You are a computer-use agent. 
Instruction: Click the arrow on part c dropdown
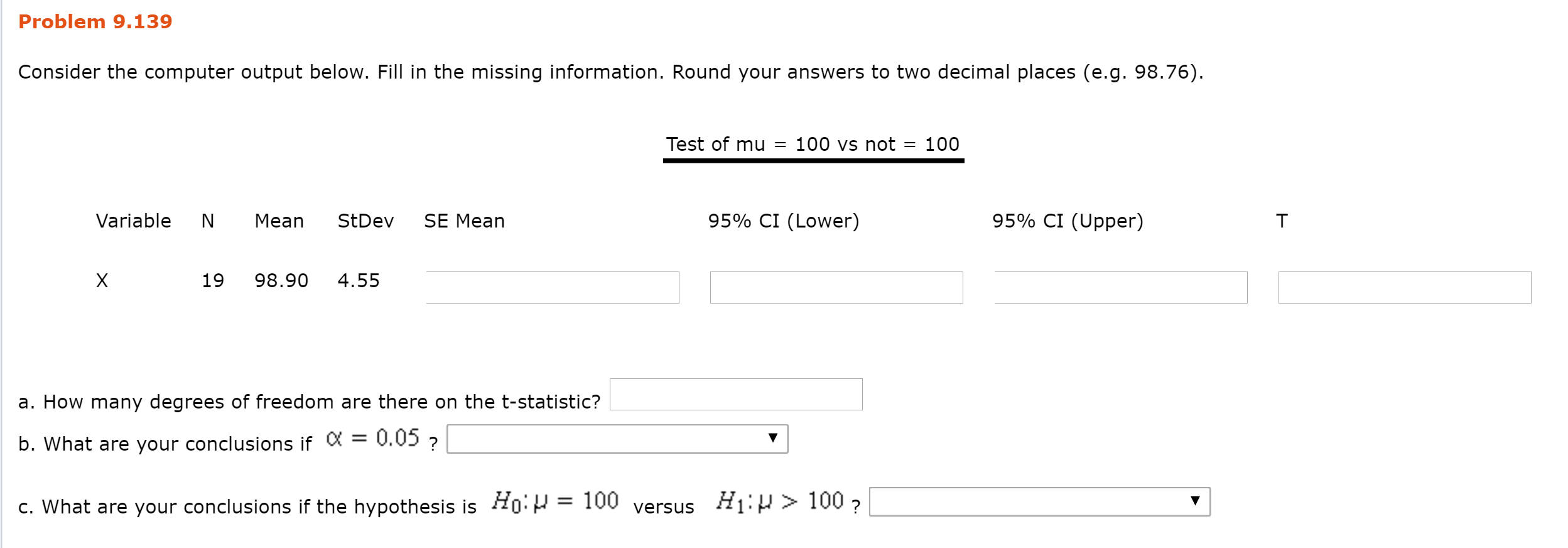(1195, 501)
